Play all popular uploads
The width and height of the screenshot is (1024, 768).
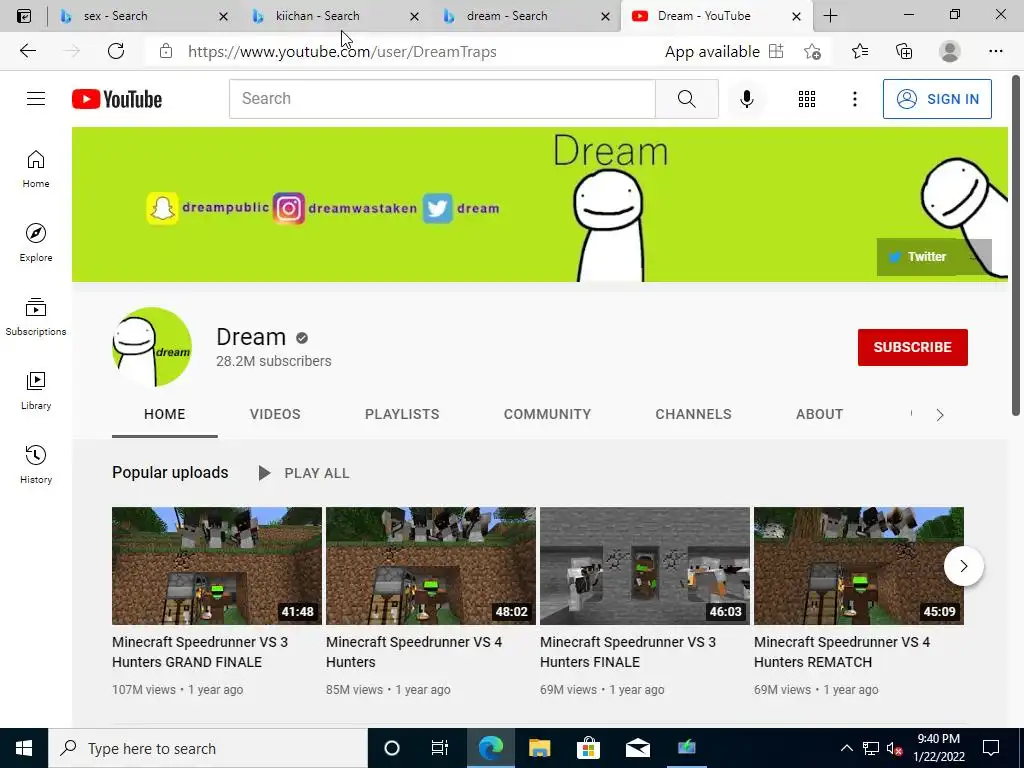pyautogui.click(x=304, y=473)
